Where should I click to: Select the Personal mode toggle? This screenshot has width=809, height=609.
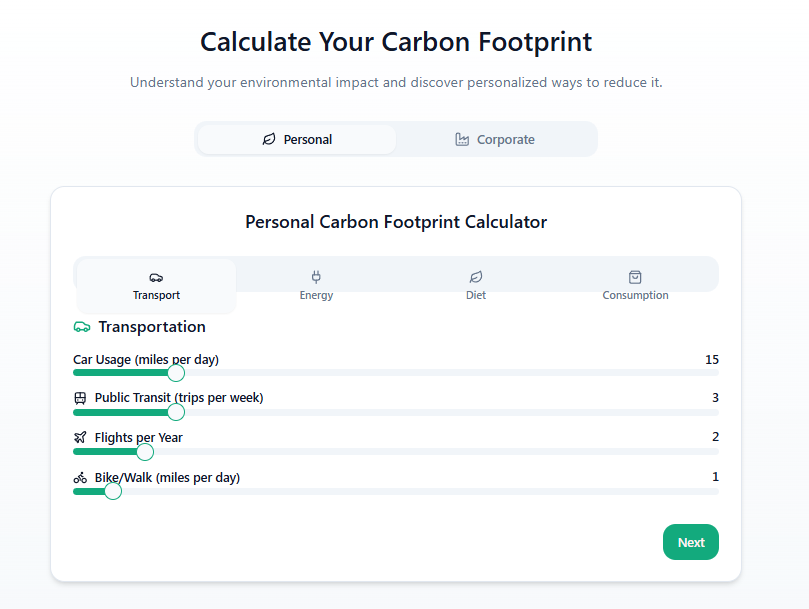297,139
